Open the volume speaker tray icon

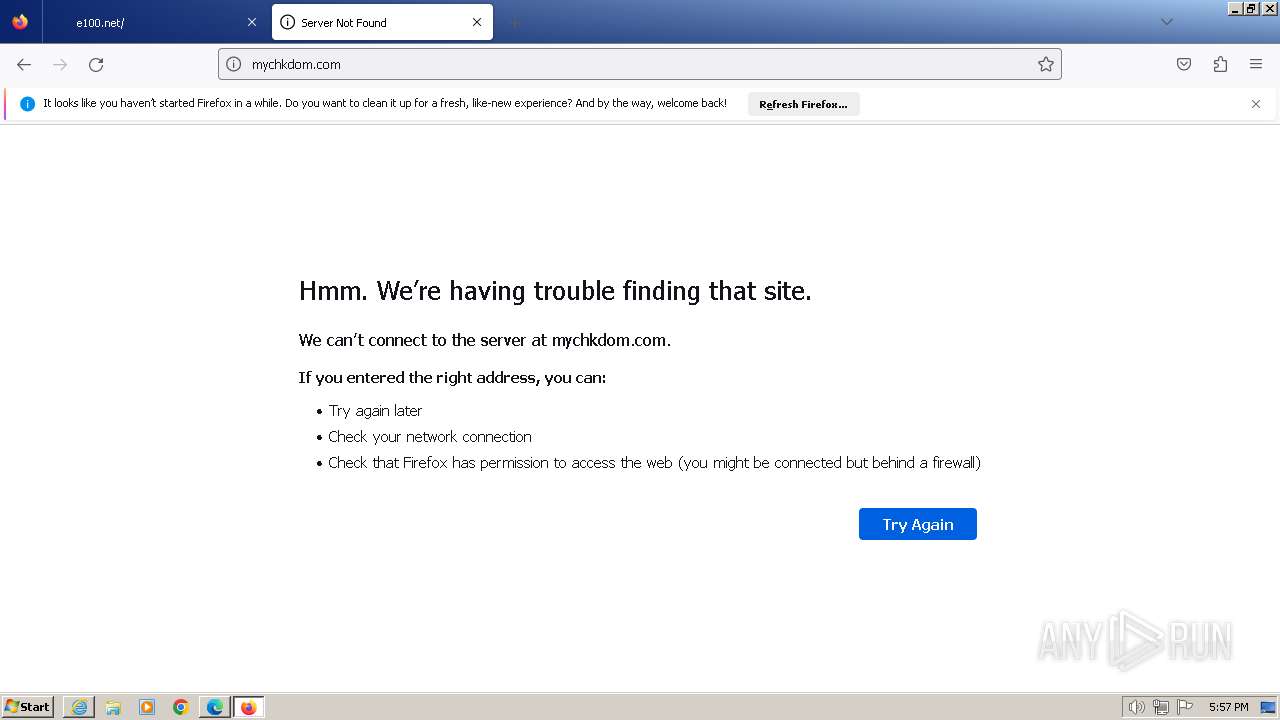[x=1137, y=707]
